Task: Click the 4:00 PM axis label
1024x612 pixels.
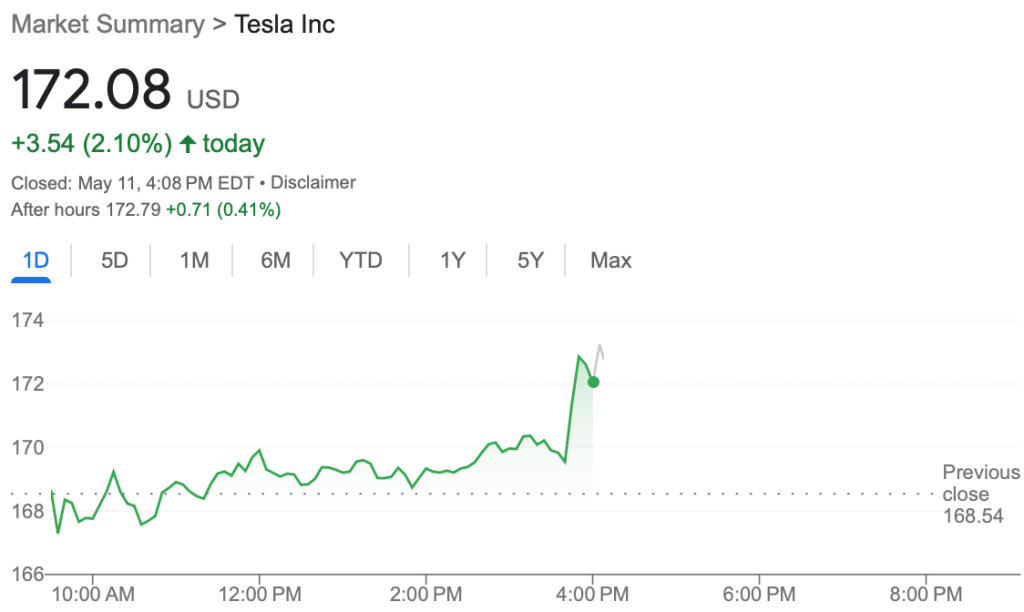Action: tap(592, 594)
